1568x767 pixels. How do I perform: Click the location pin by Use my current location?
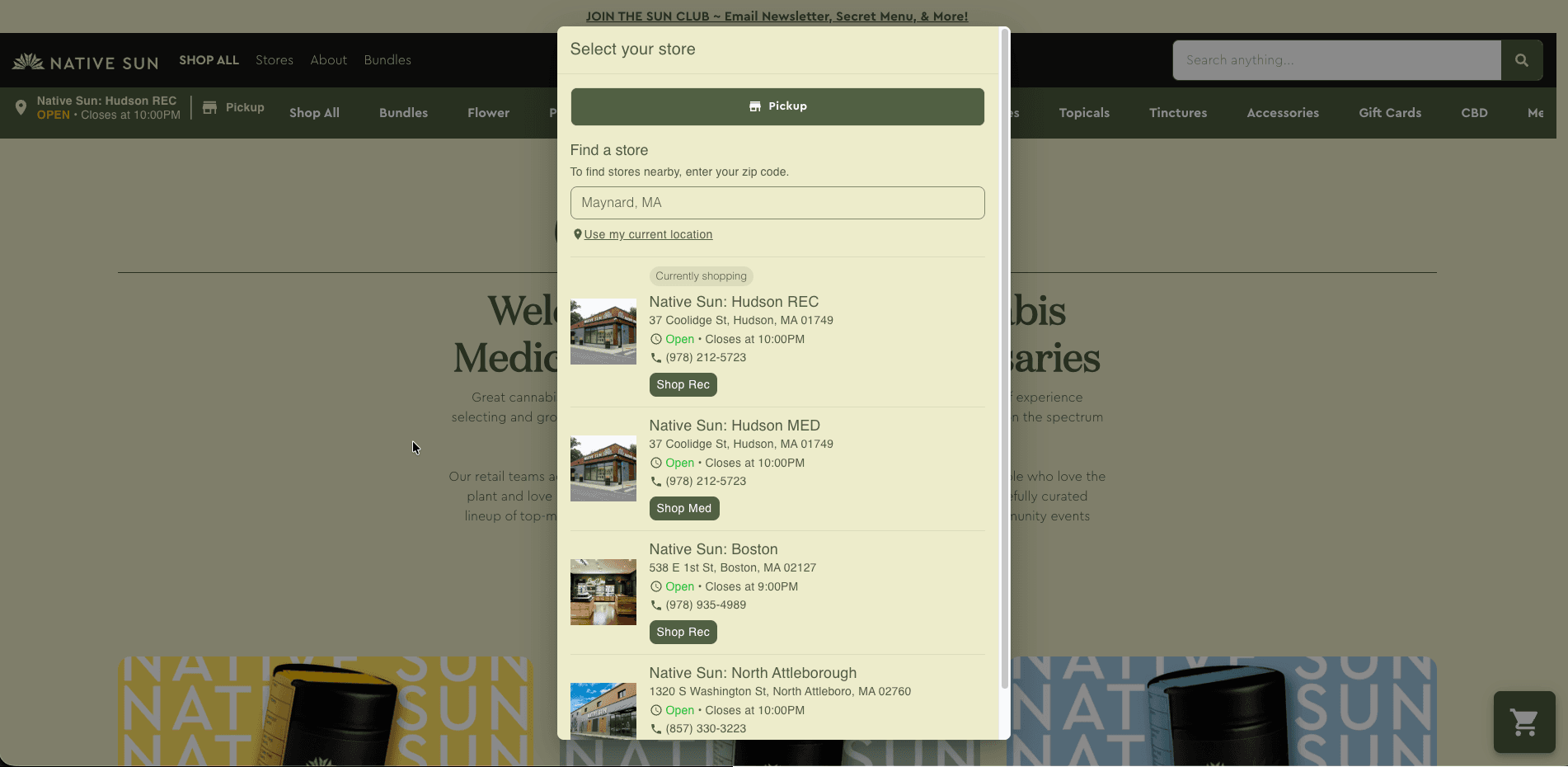pyautogui.click(x=577, y=234)
